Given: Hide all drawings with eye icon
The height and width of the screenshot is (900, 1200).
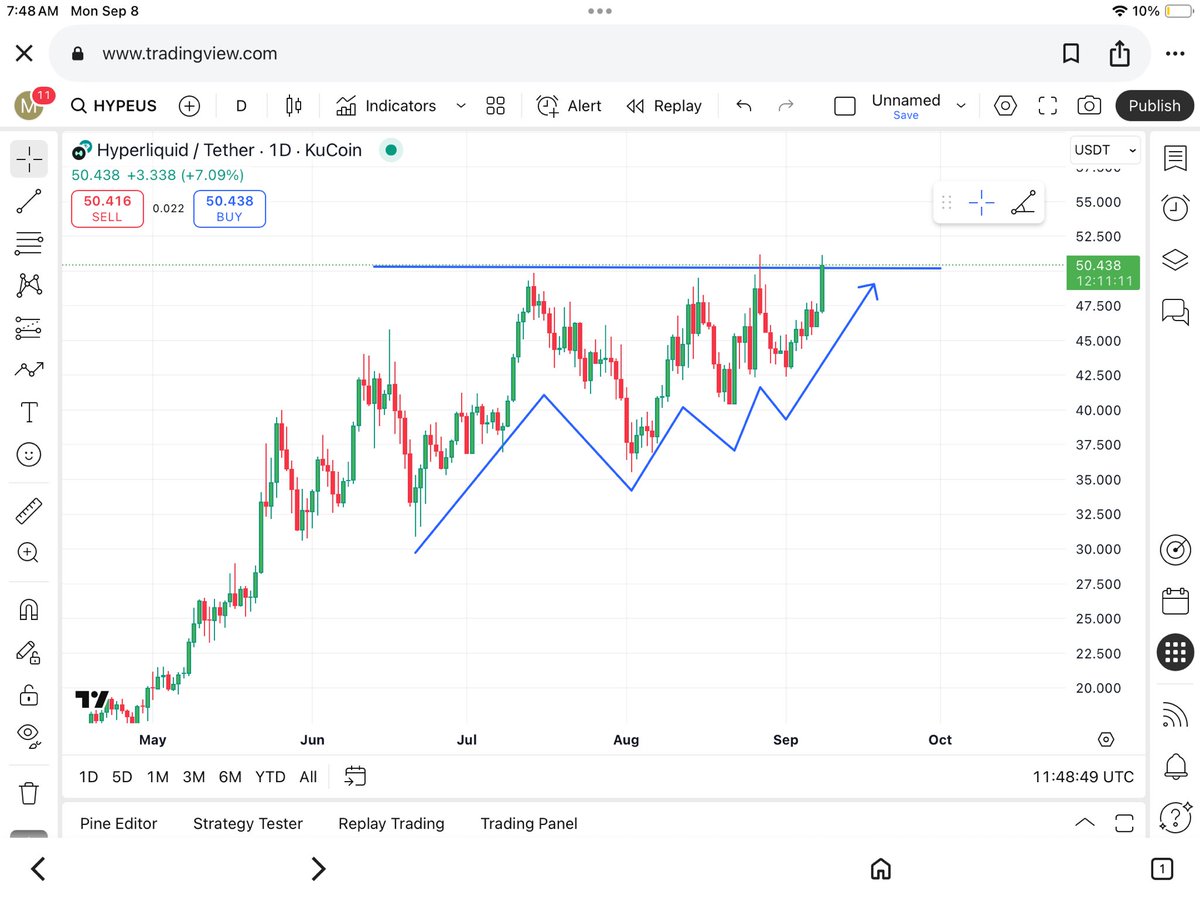Looking at the screenshot, I should pyautogui.click(x=29, y=736).
